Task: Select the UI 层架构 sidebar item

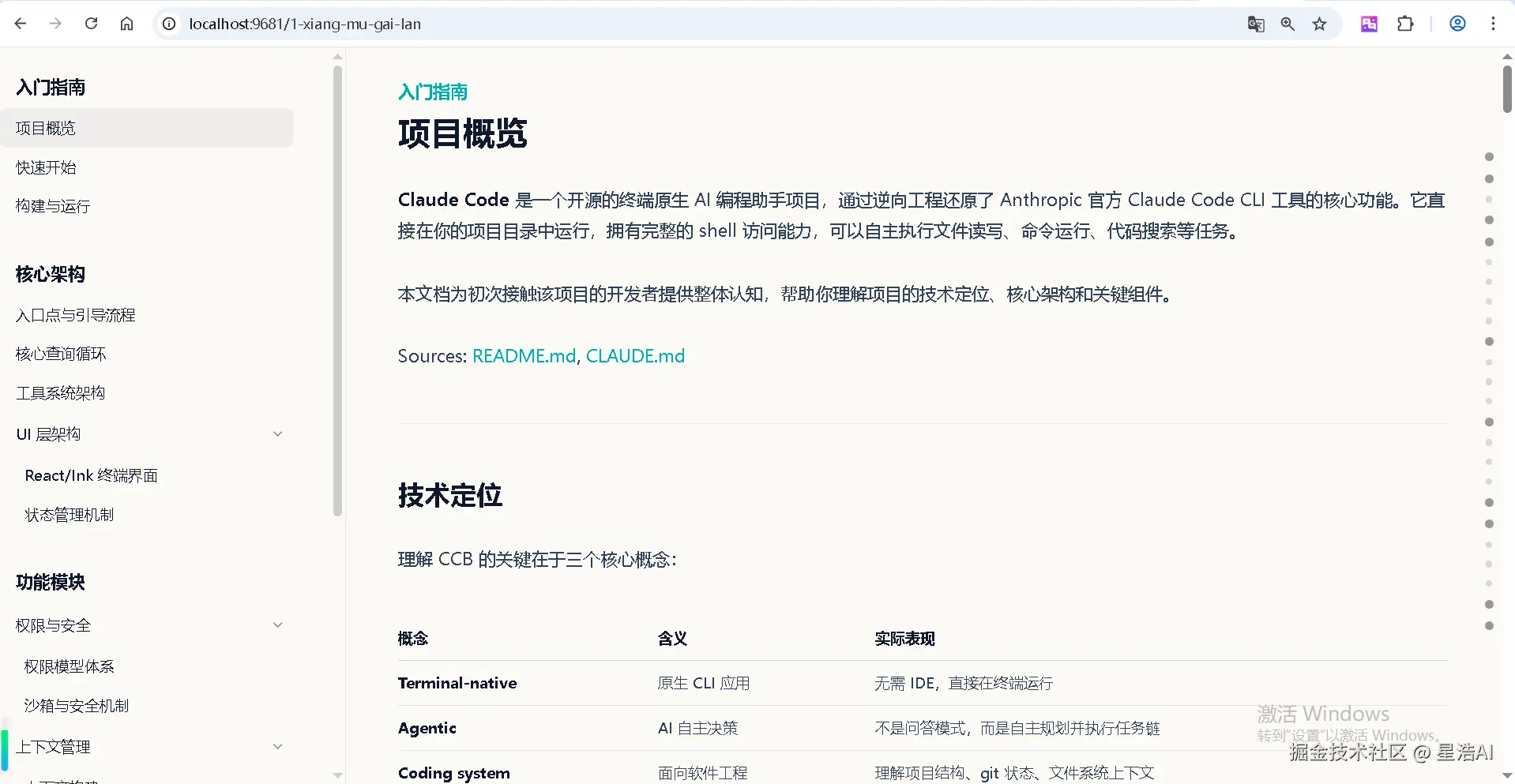Action: 48,434
